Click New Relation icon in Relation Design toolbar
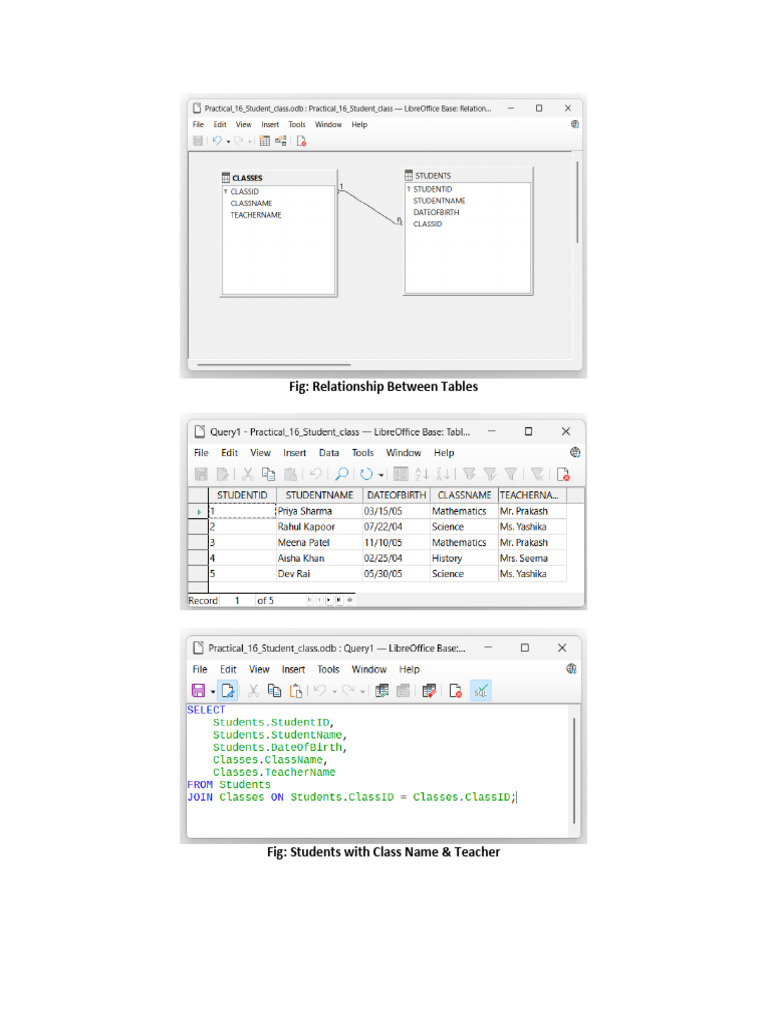The width and height of the screenshot is (768, 1024). 280,141
